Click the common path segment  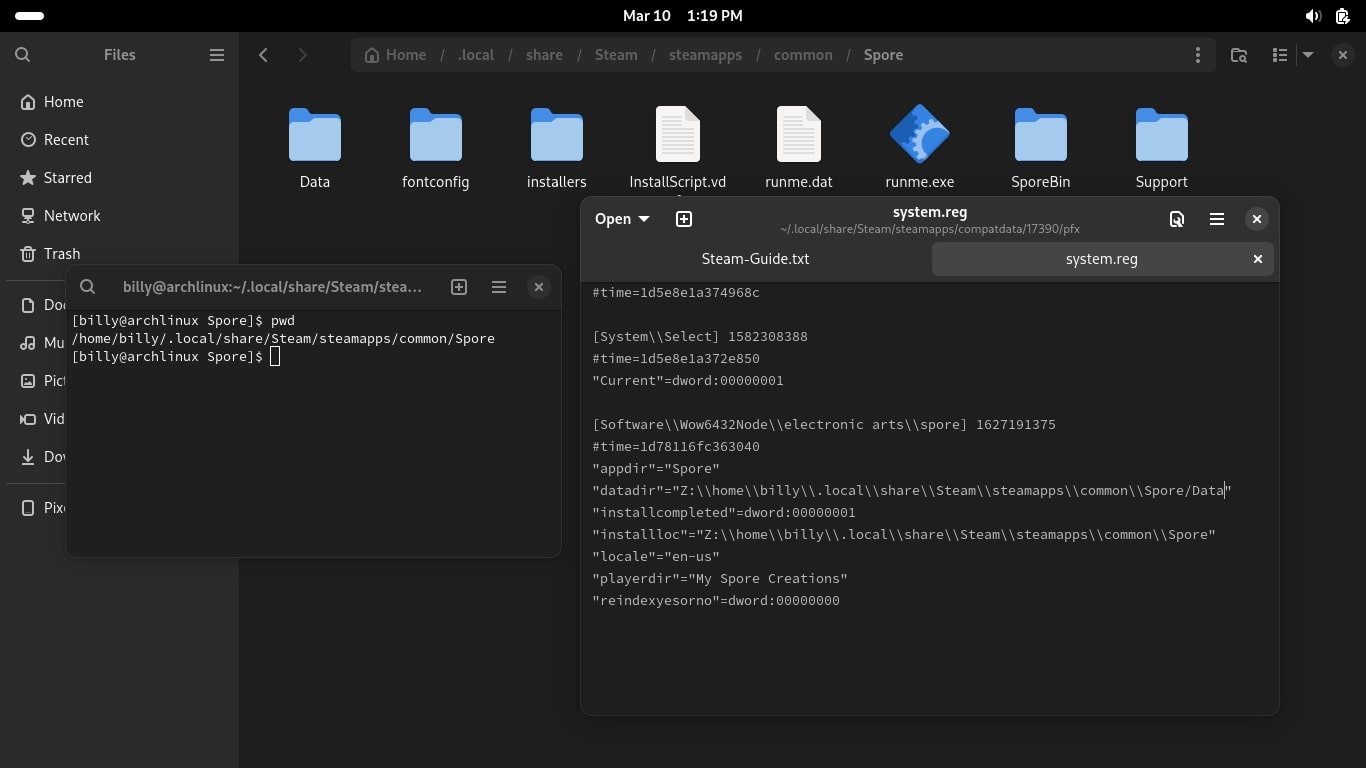pos(803,55)
